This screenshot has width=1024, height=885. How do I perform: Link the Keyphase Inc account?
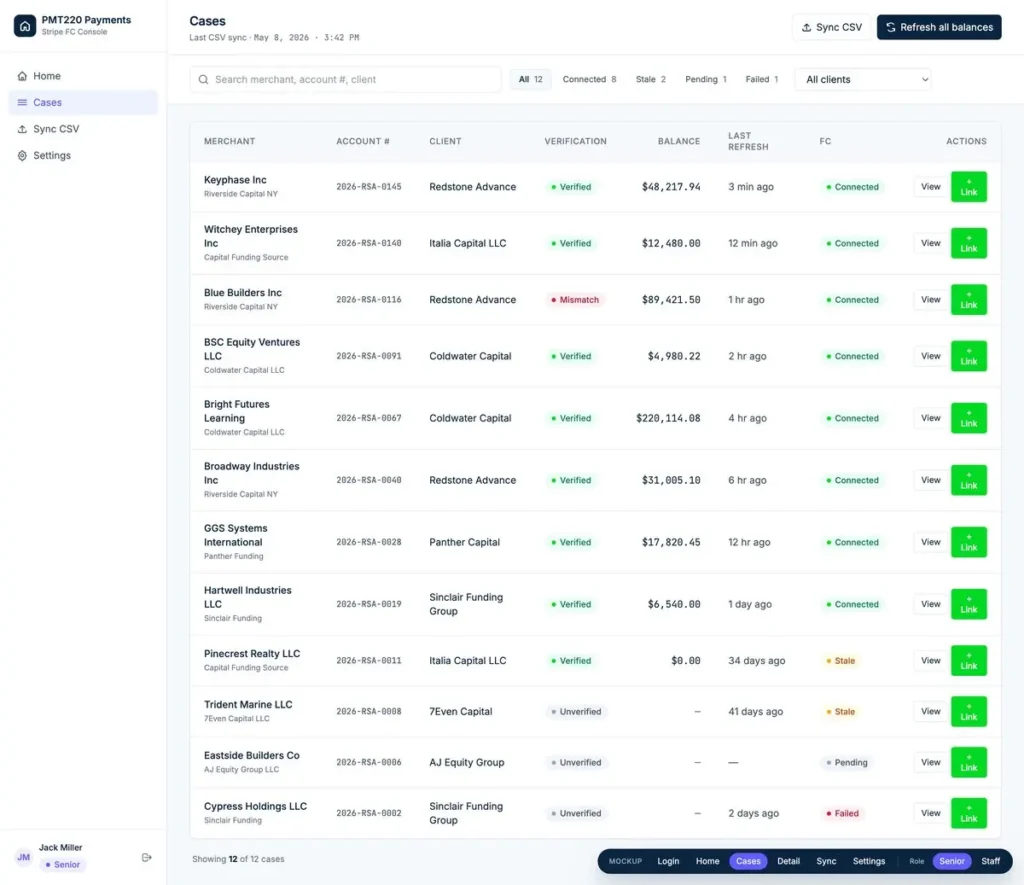point(968,187)
